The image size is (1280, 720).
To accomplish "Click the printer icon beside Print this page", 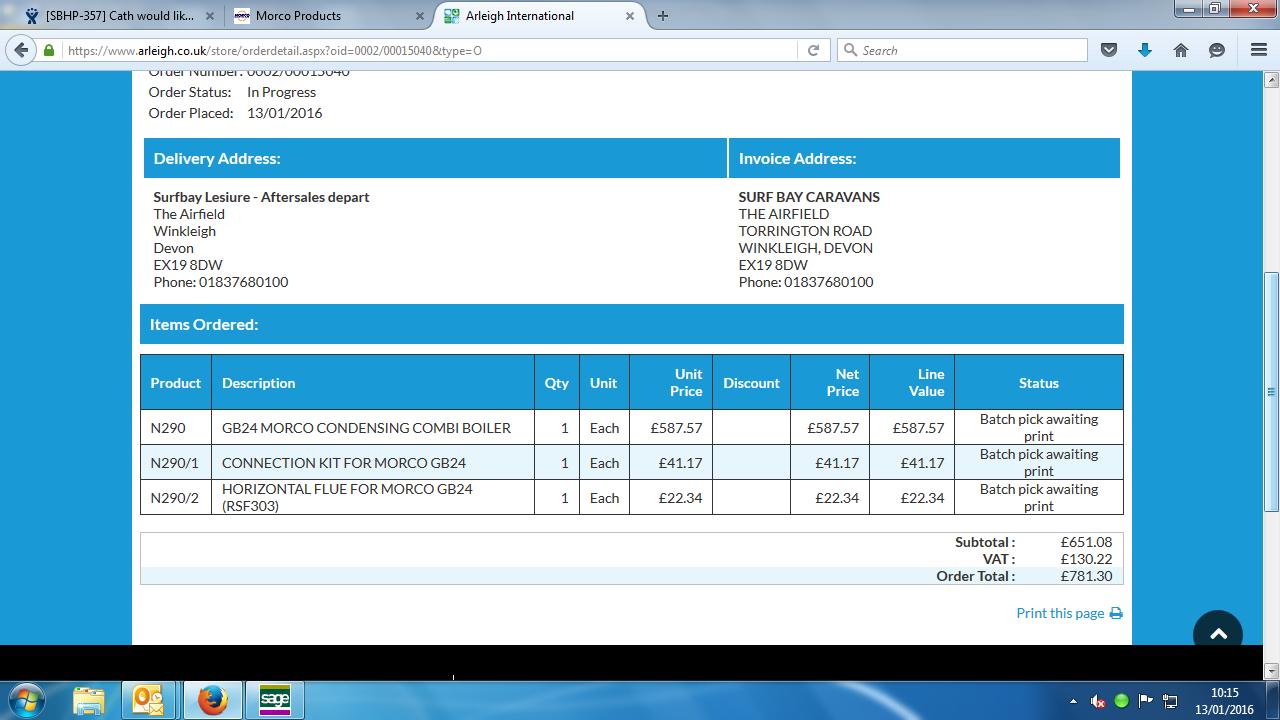I will point(1116,613).
